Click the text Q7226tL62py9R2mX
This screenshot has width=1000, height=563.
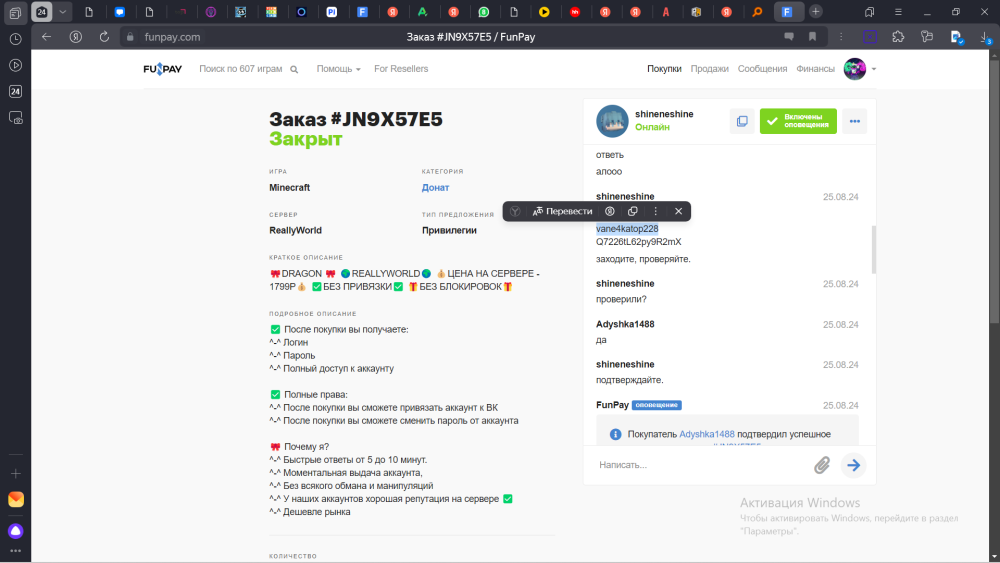tap(638, 242)
